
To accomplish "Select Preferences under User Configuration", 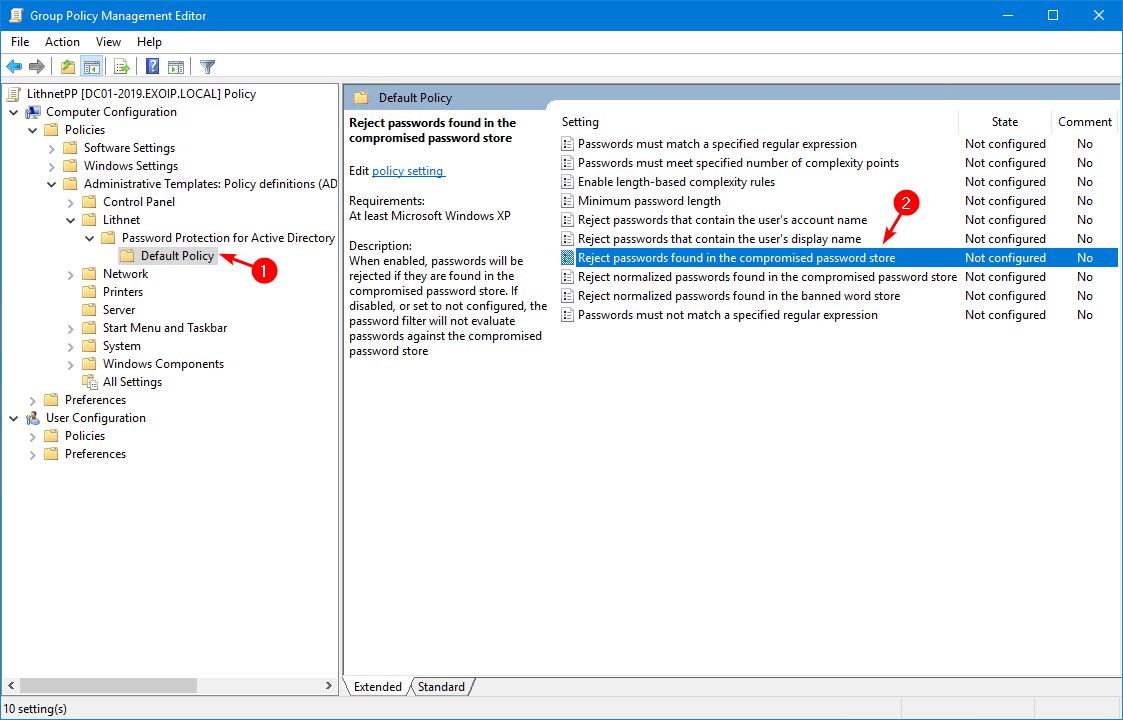I will tap(95, 453).
